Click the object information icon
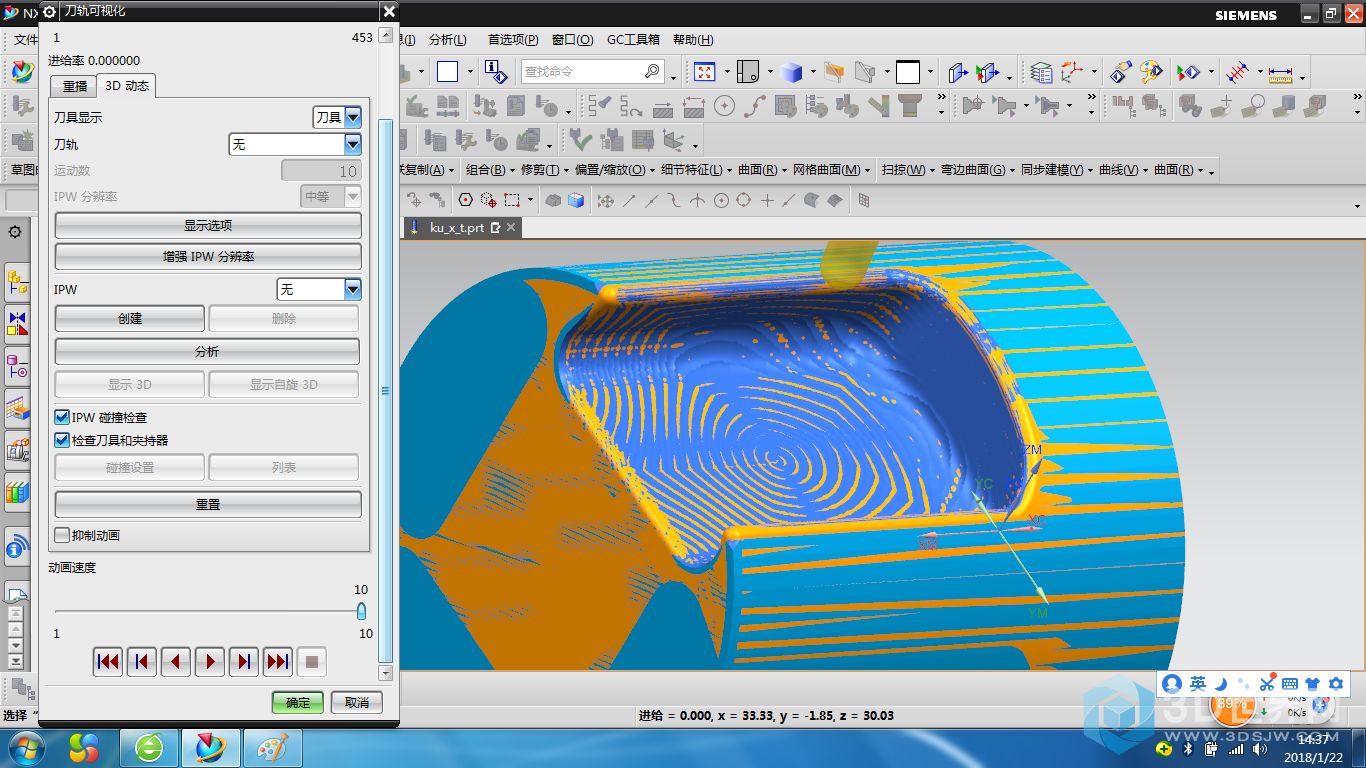This screenshot has height=768, width=1366. point(495,72)
